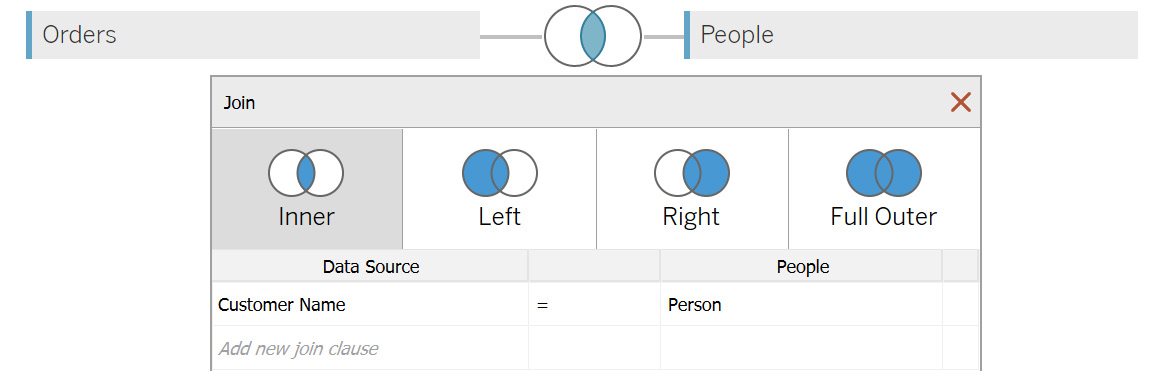The image size is (1149, 371).
Task: Click the Data Source column header
Action: [x=370, y=267]
